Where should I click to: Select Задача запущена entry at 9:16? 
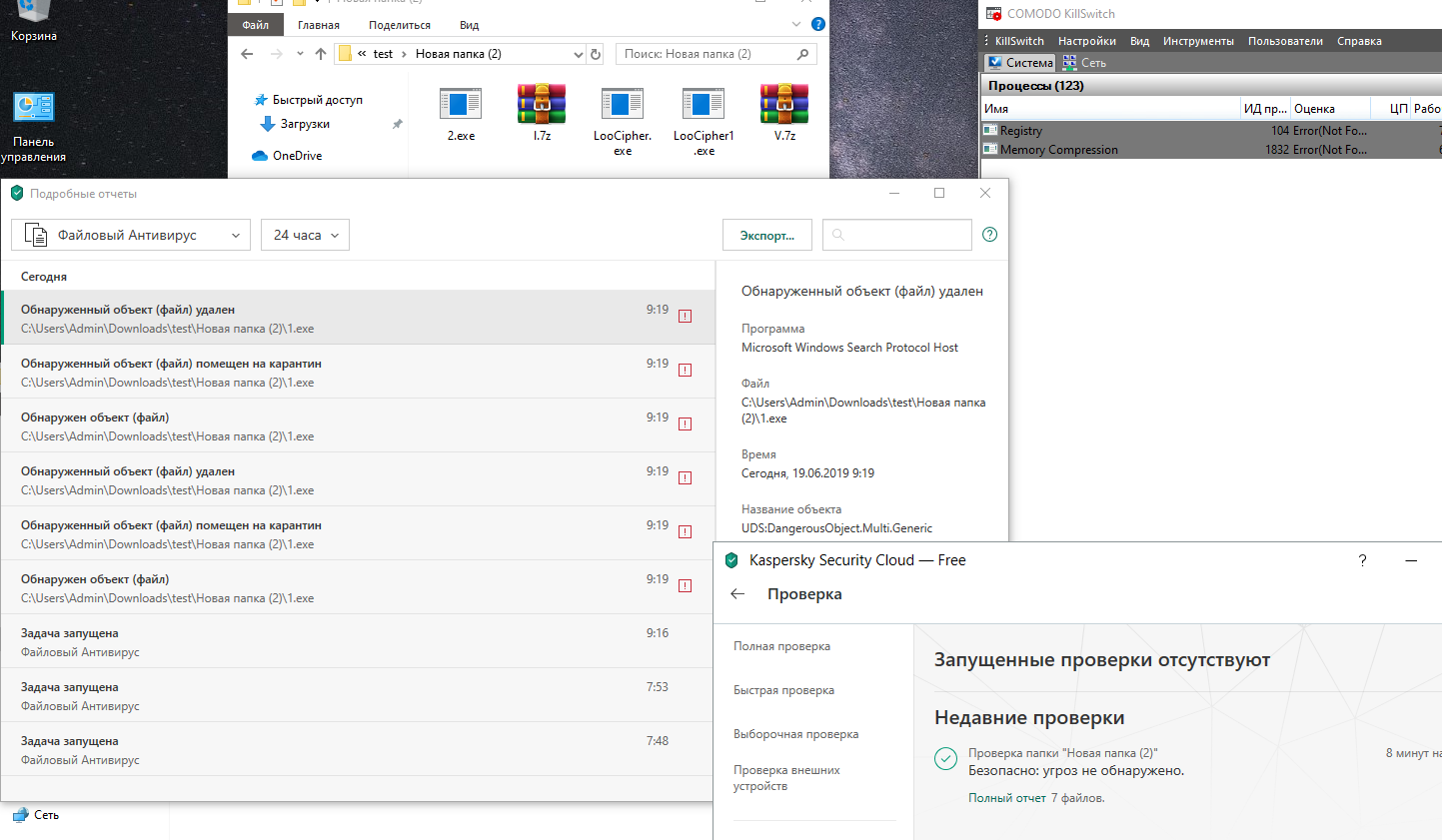point(358,641)
